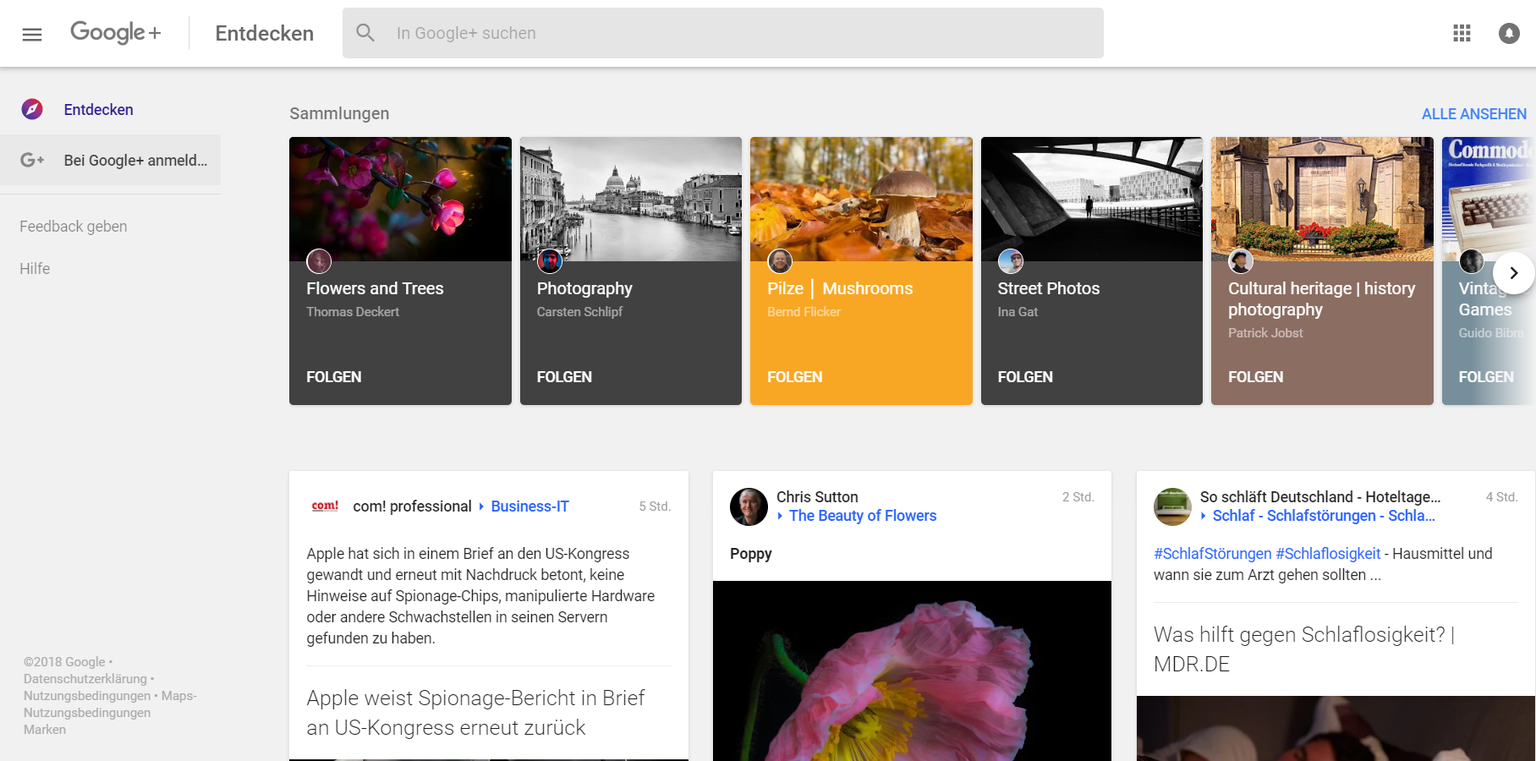This screenshot has height=761, width=1536.
Task: Click the search magnifier icon
Action: (366, 33)
